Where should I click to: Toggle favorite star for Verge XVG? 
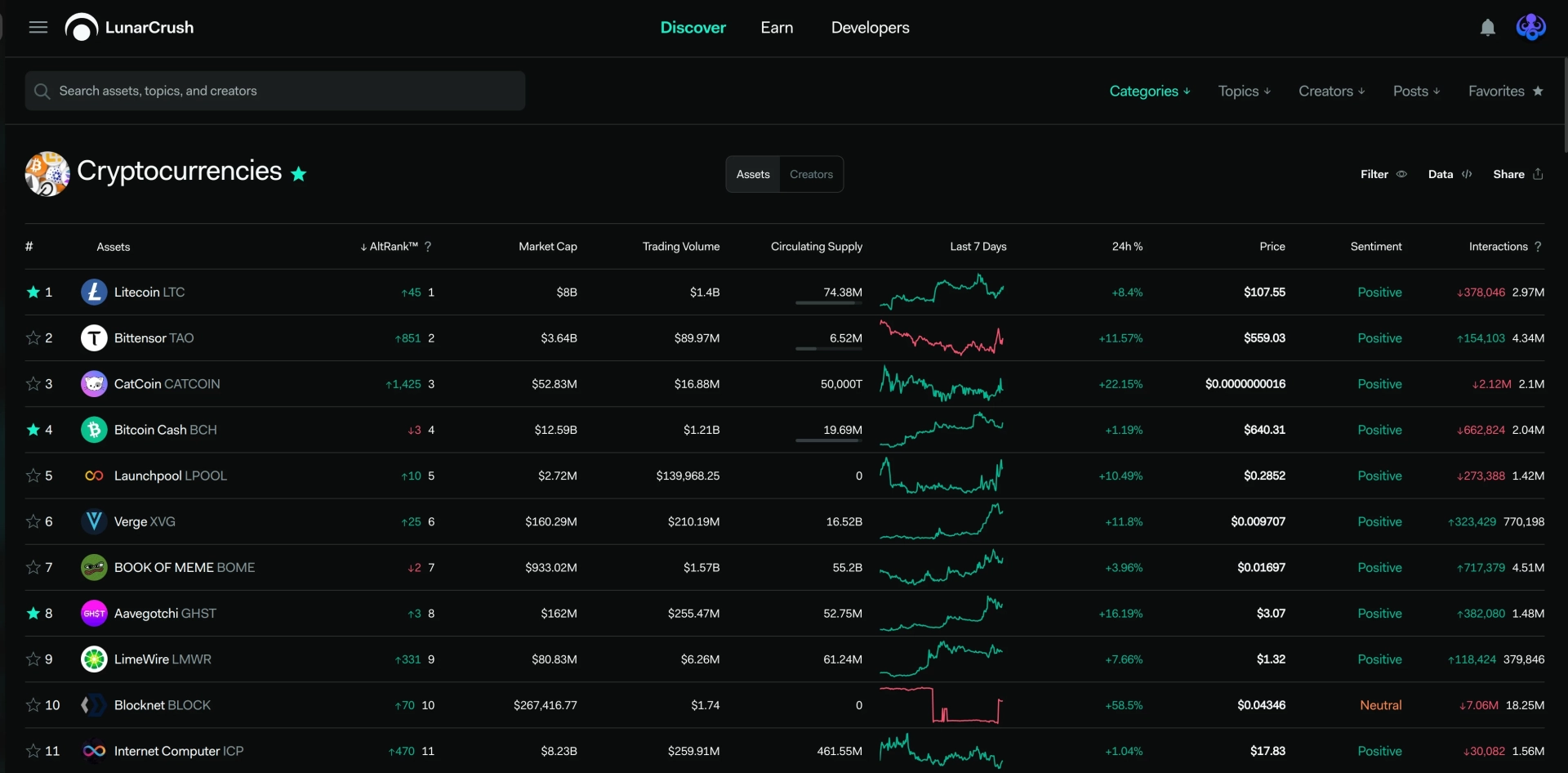pyautogui.click(x=33, y=521)
